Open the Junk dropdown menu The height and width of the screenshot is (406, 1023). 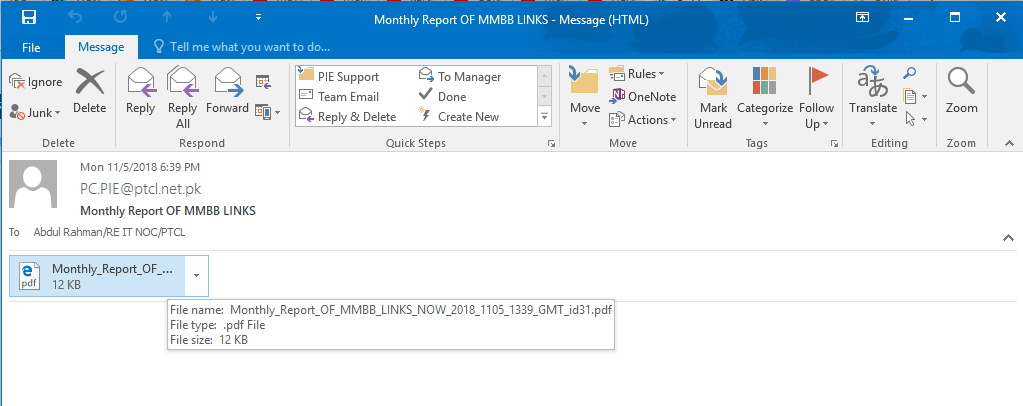pos(36,112)
